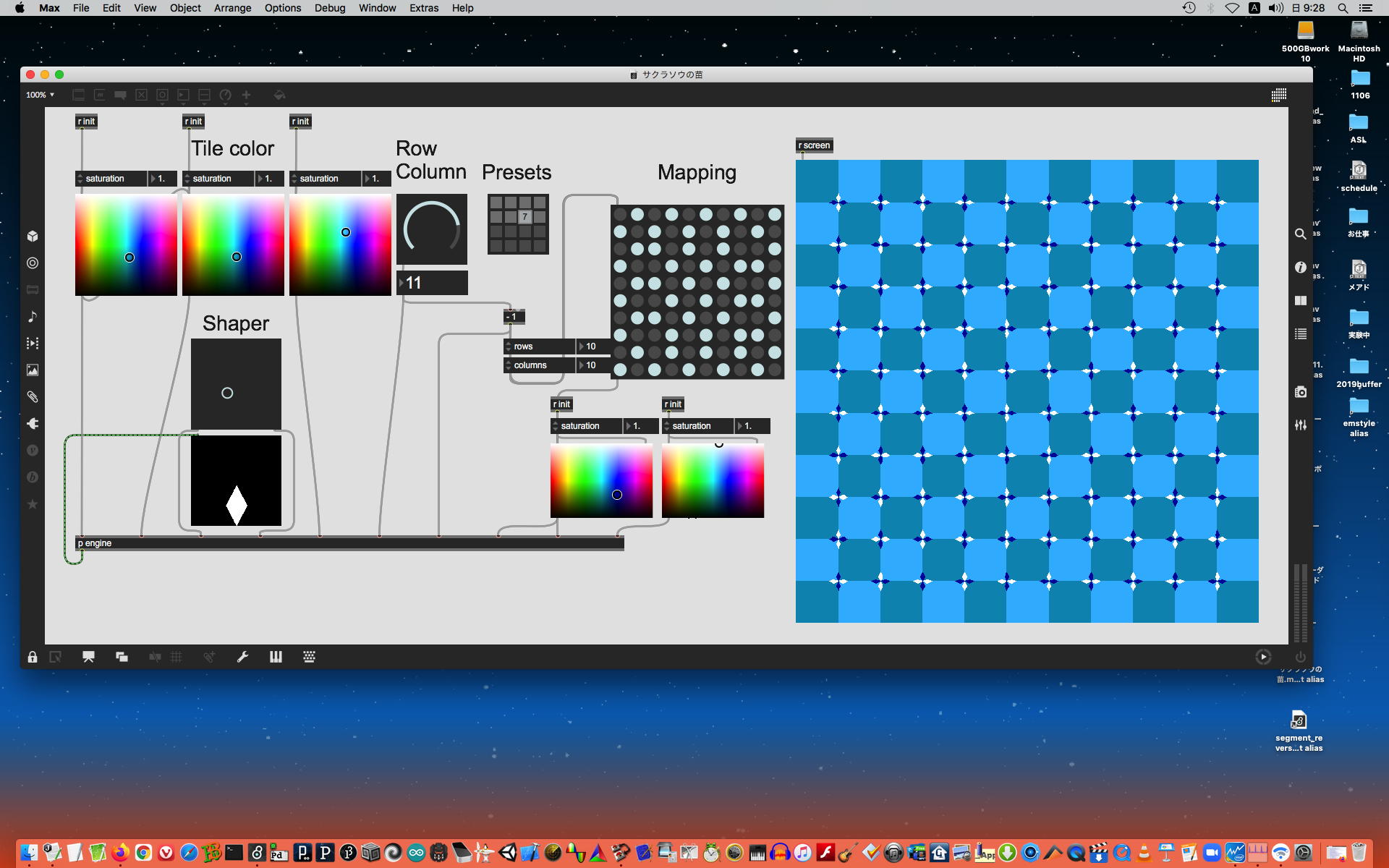
Task: Open the inspector info icon
Action: coord(1300,268)
